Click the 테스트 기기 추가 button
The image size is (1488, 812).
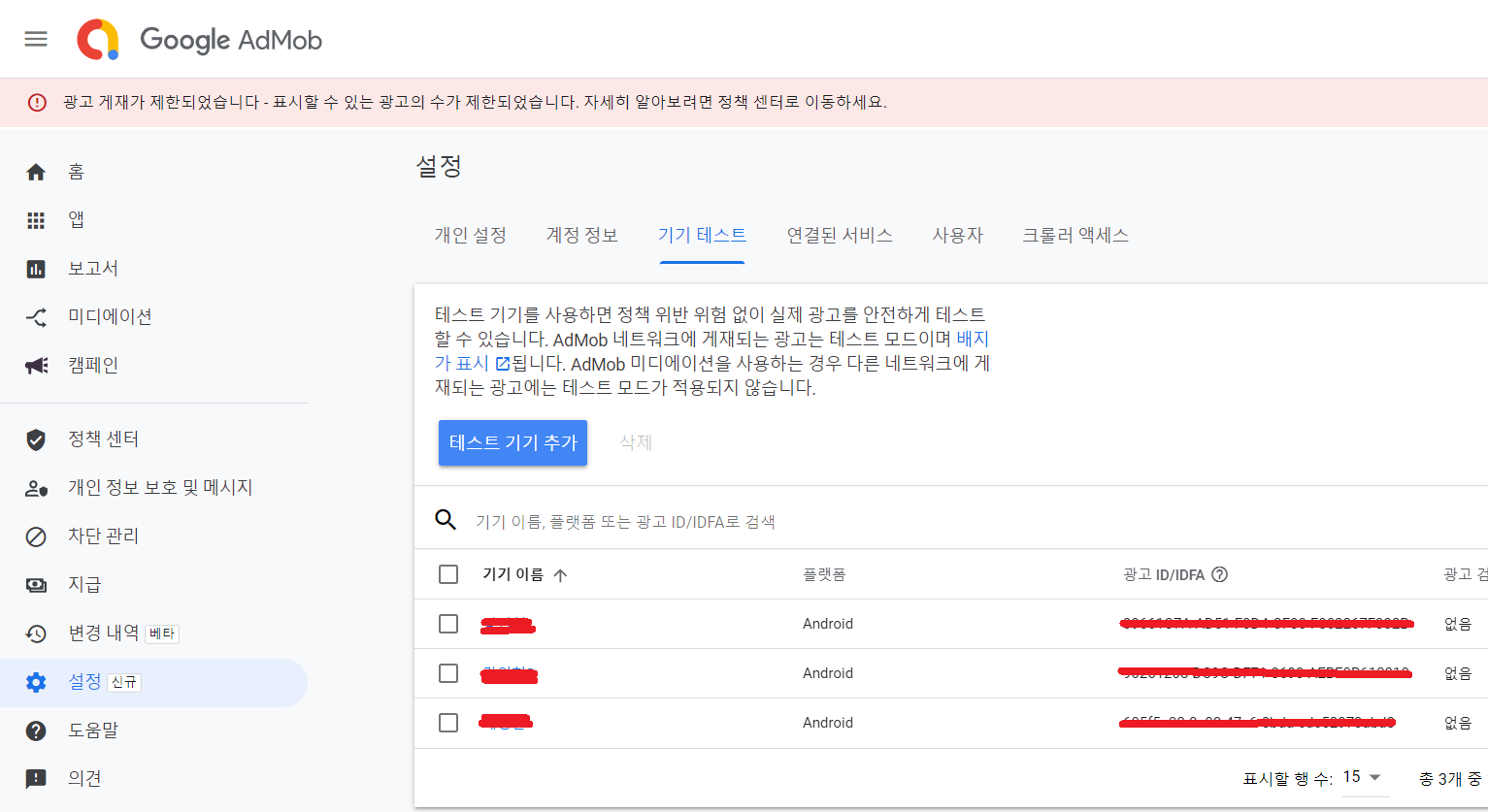(513, 442)
